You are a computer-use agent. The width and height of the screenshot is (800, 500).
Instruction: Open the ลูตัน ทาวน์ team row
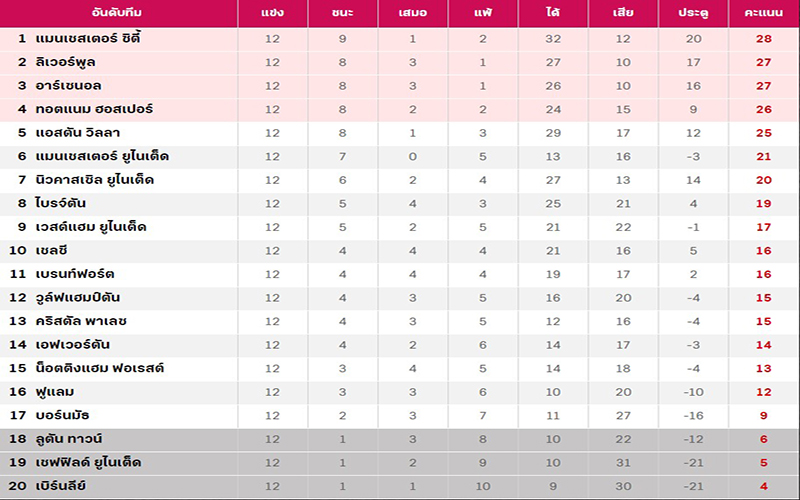(70, 439)
